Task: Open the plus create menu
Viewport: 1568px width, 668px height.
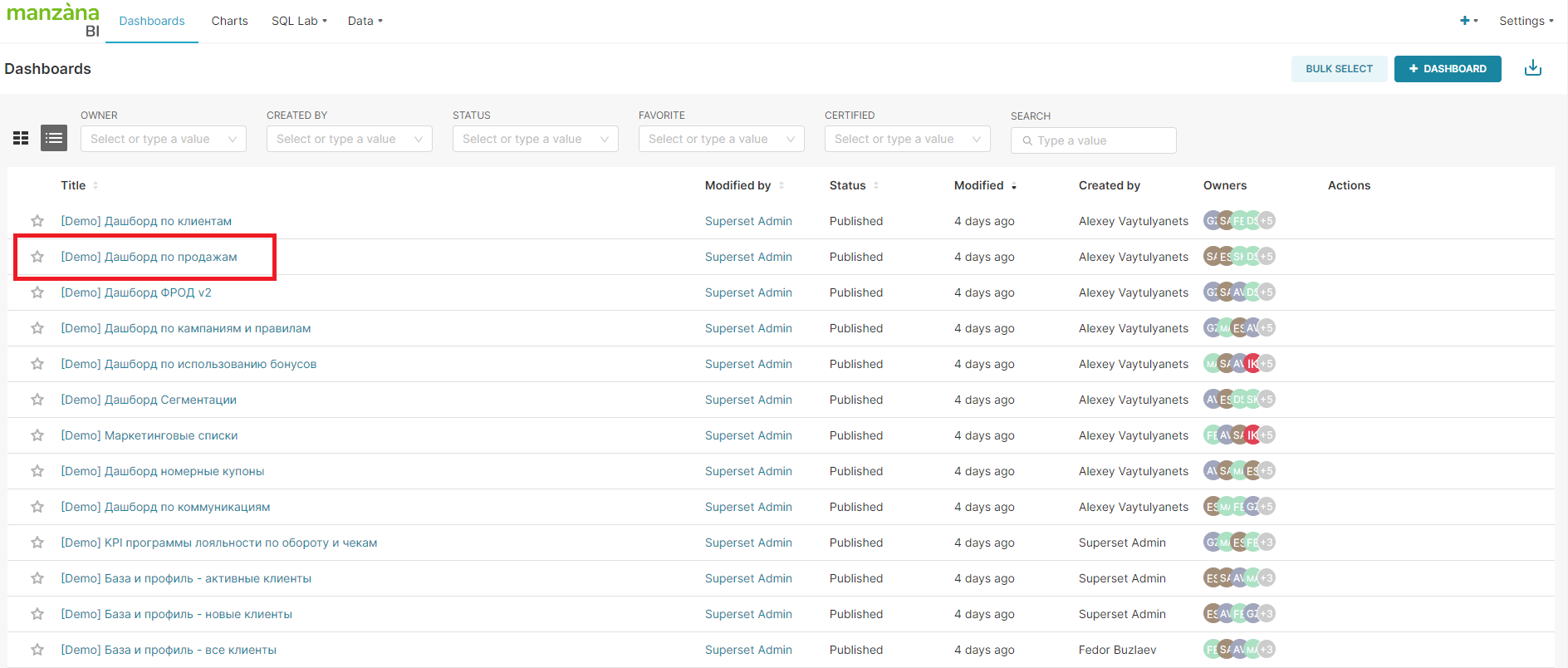Action: [1468, 21]
